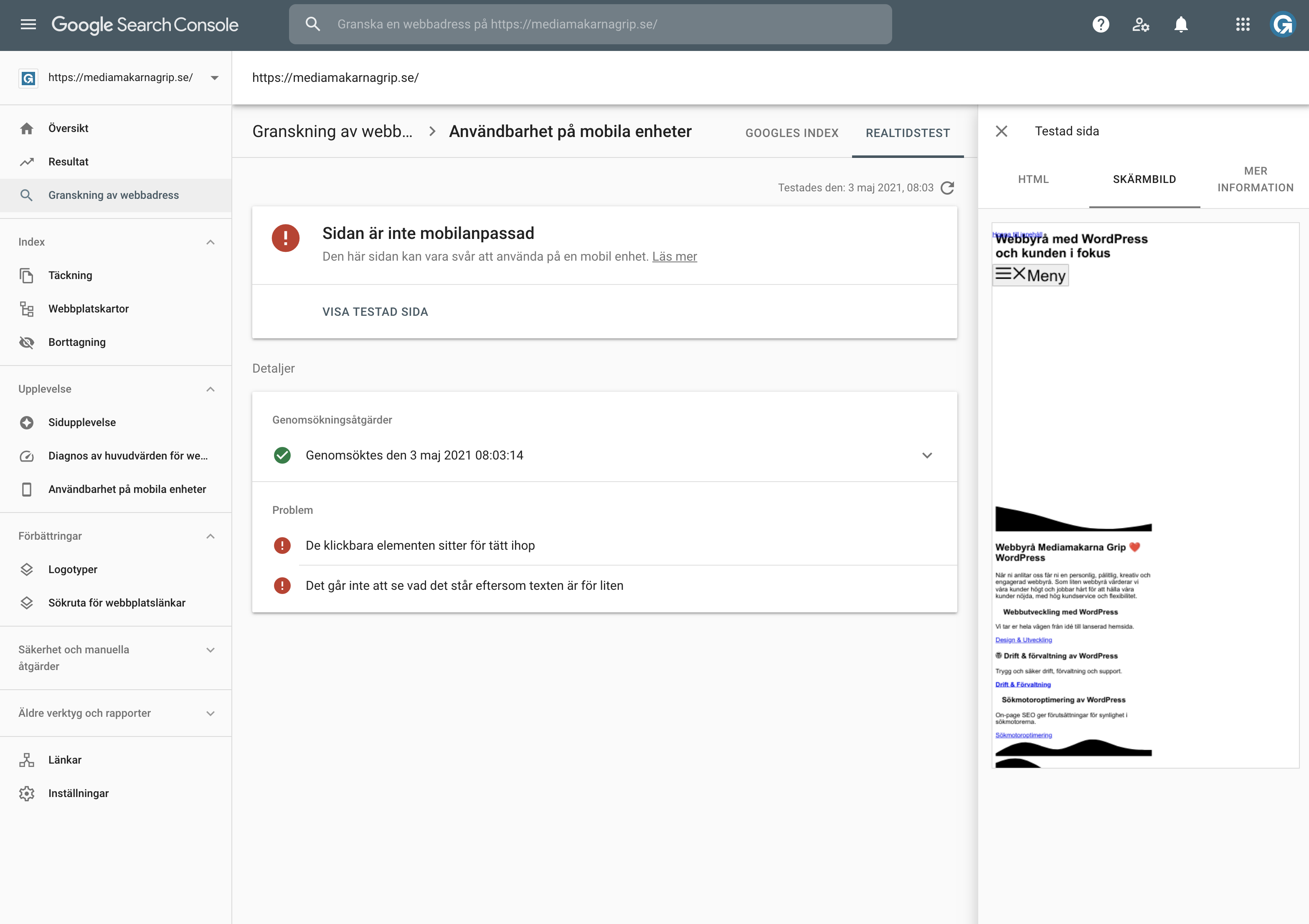This screenshot has width=1309, height=924.
Task: Open users and permissions settings icon
Action: click(x=1140, y=25)
